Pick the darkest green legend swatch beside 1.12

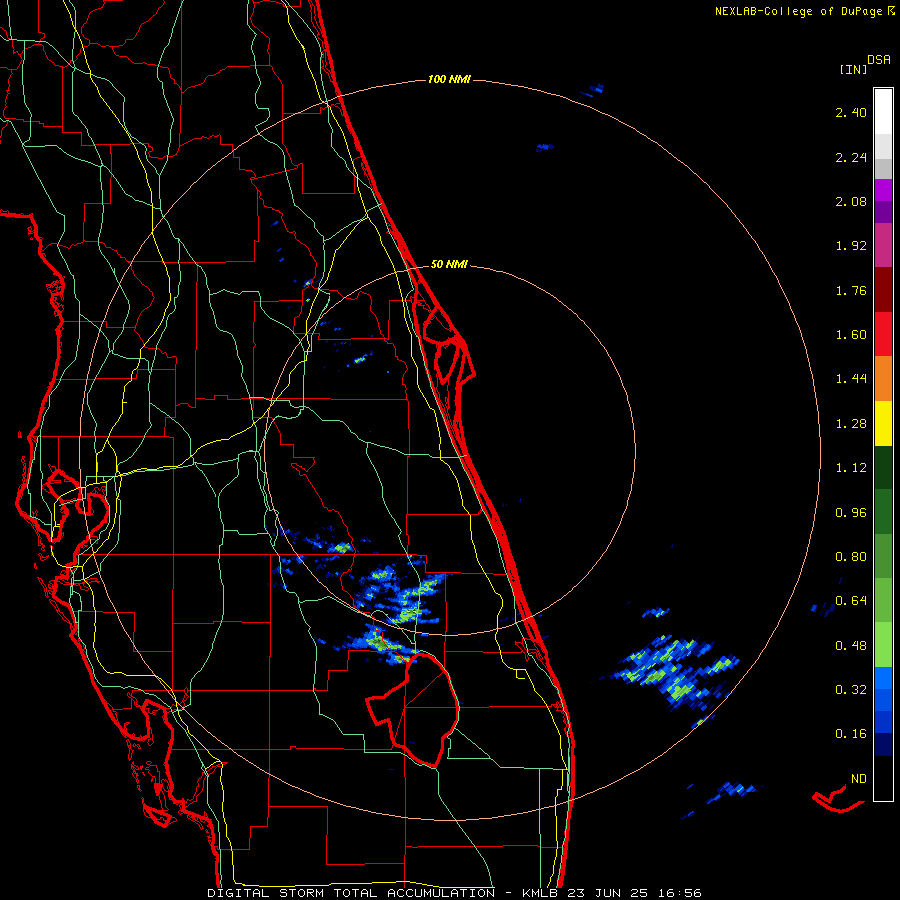(x=883, y=467)
